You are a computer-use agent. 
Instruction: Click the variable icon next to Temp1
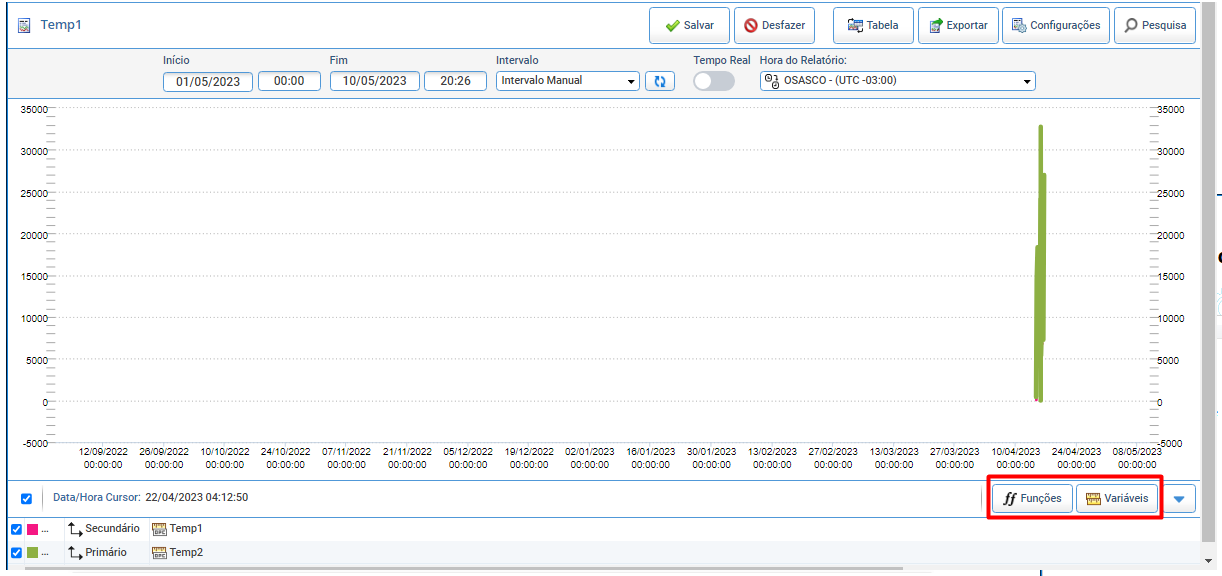click(159, 529)
